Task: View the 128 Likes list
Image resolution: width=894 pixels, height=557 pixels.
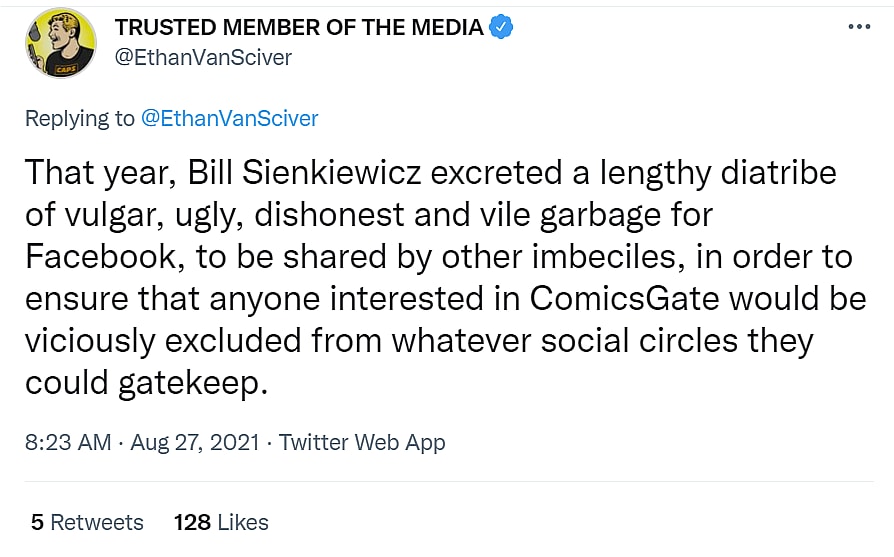Action: click(221, 522)
